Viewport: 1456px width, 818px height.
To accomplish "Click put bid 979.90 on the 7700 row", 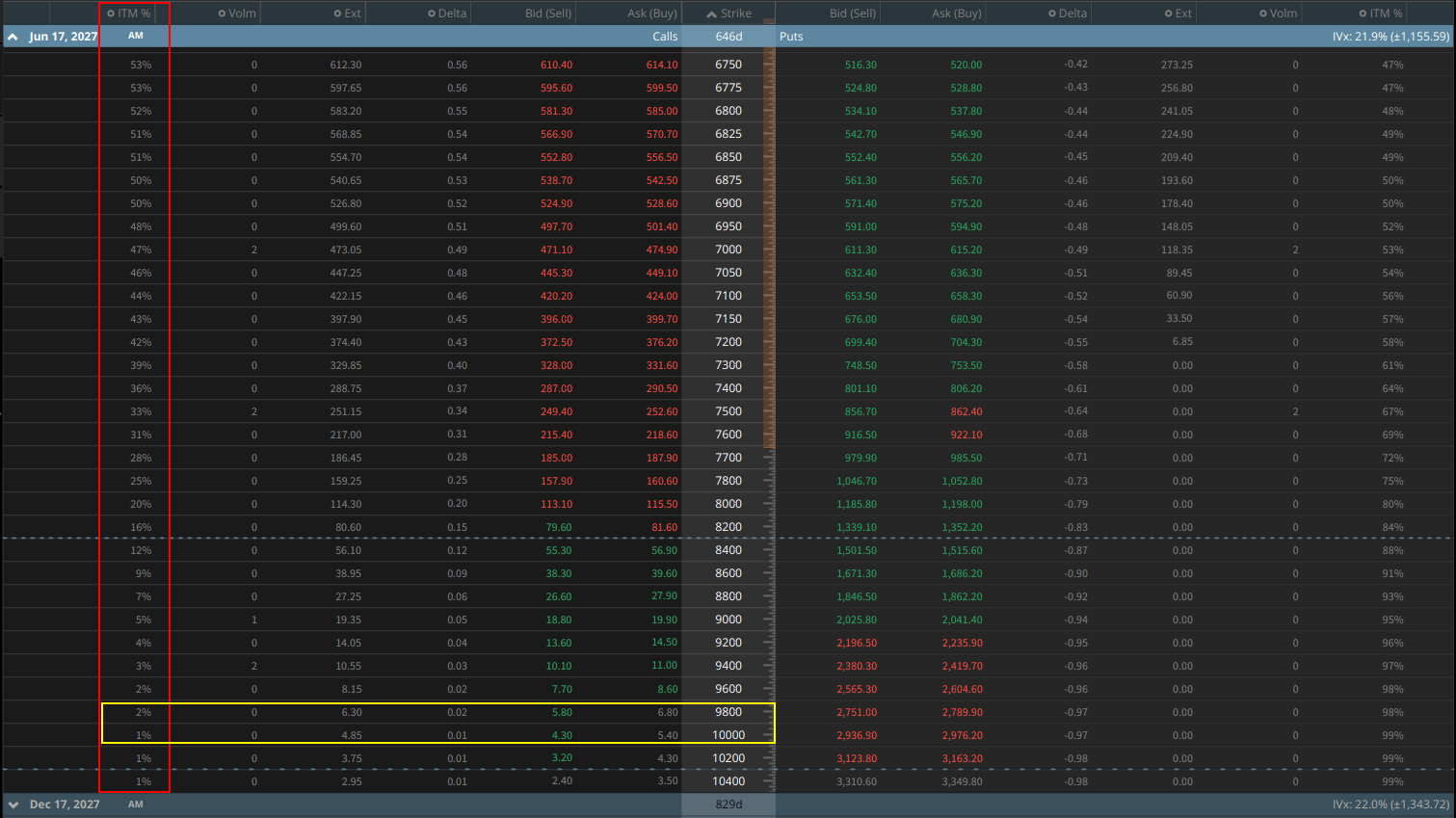I will (860, 458).
